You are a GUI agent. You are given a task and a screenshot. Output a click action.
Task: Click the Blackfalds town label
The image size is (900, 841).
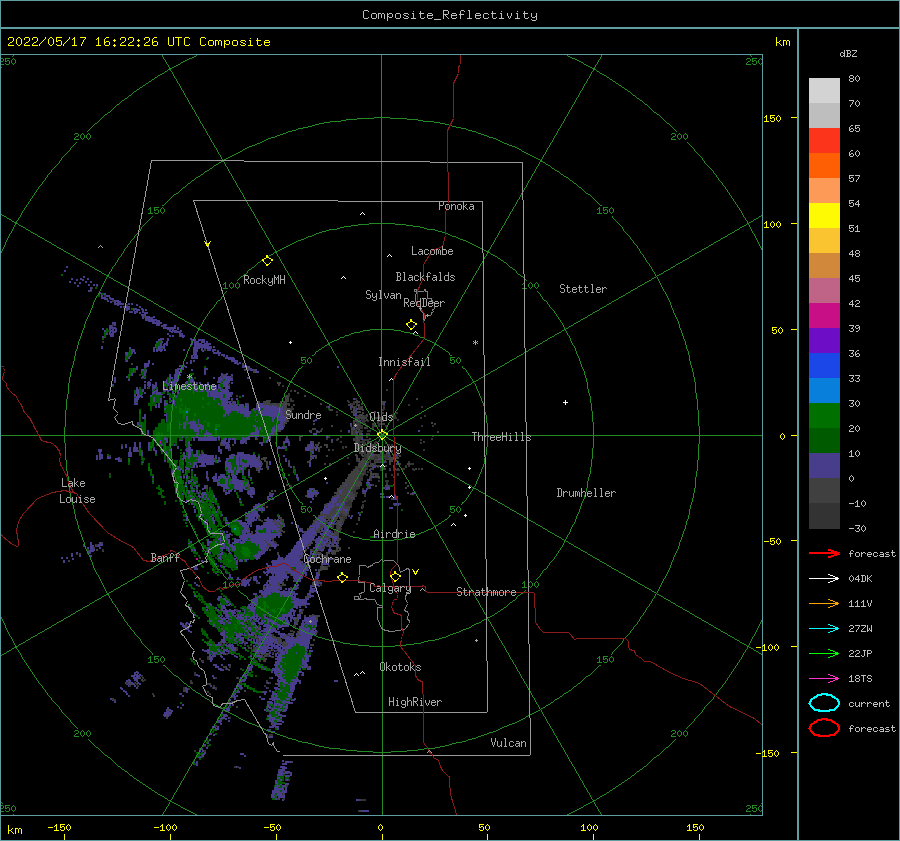tap(425, 277)
